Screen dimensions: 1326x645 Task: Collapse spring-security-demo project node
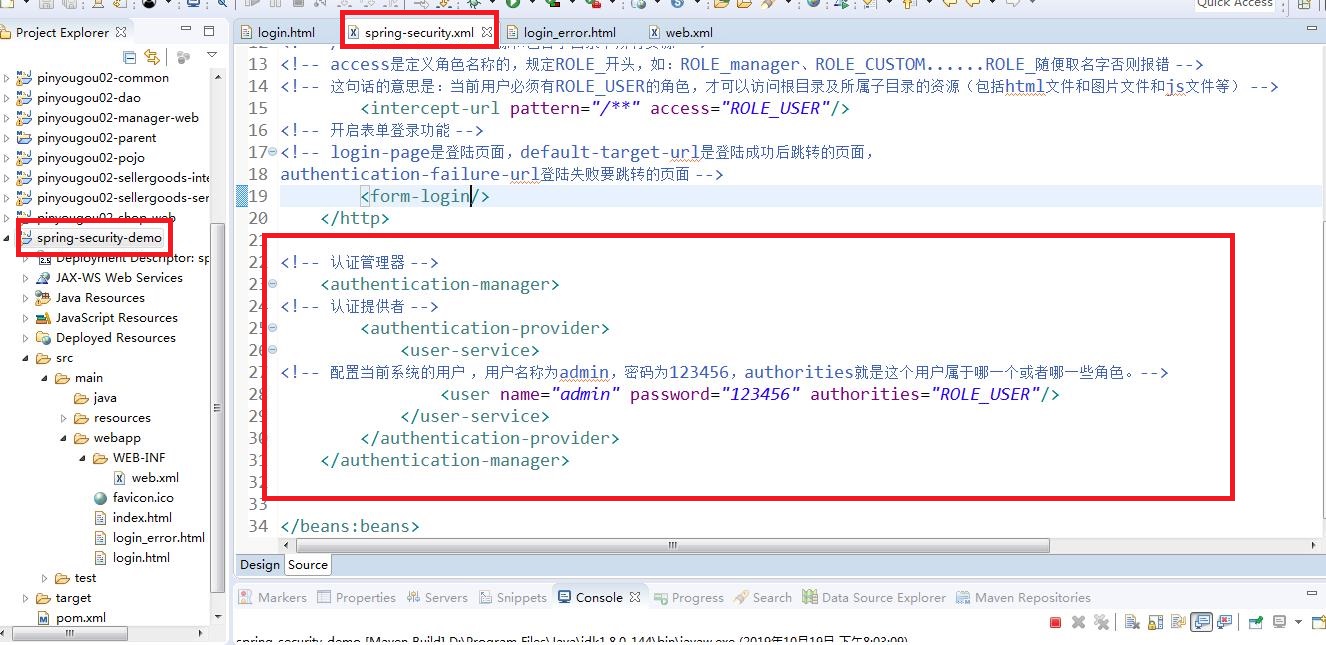pyautogui.click(x=7, y=238)
